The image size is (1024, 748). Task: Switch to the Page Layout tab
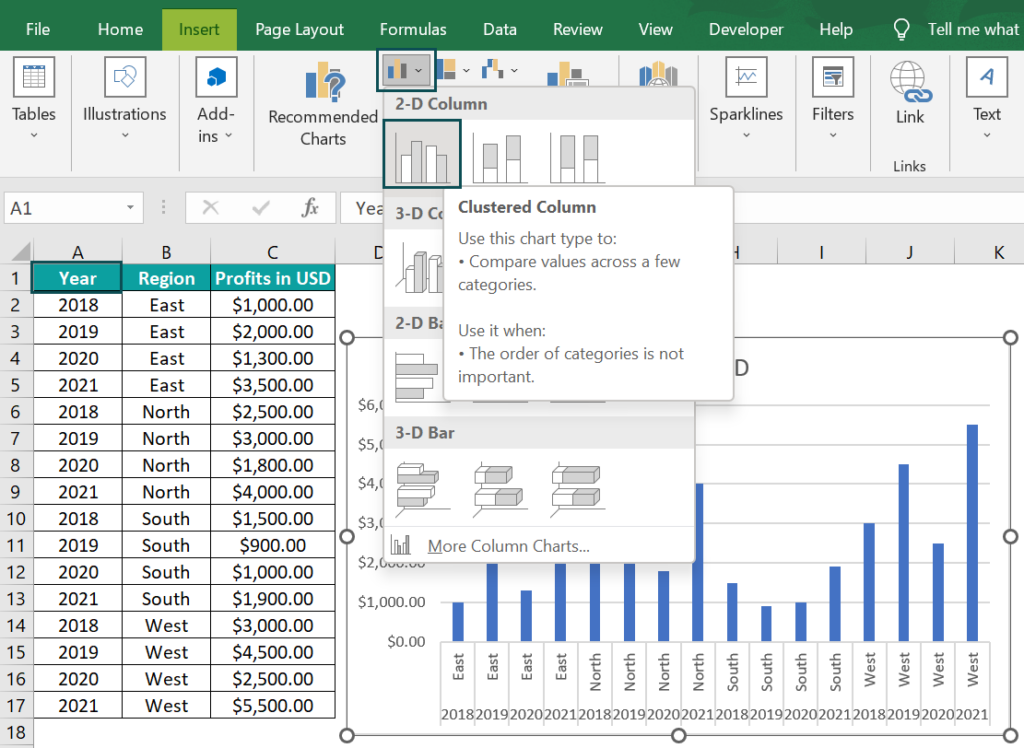299,29
